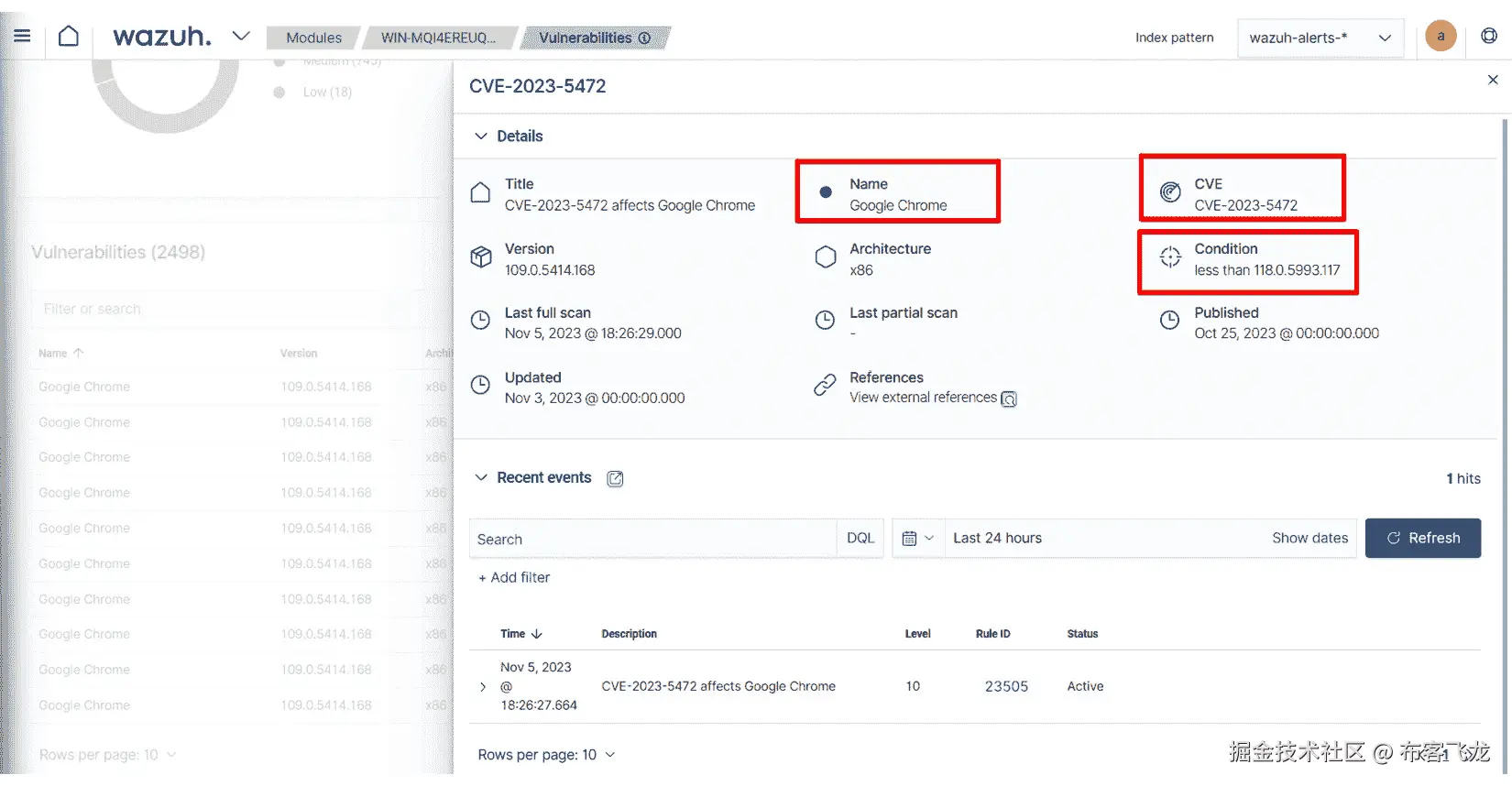1512x786 pixels.
Task: Click the Name dot icon
Action: tap(826, 192)
